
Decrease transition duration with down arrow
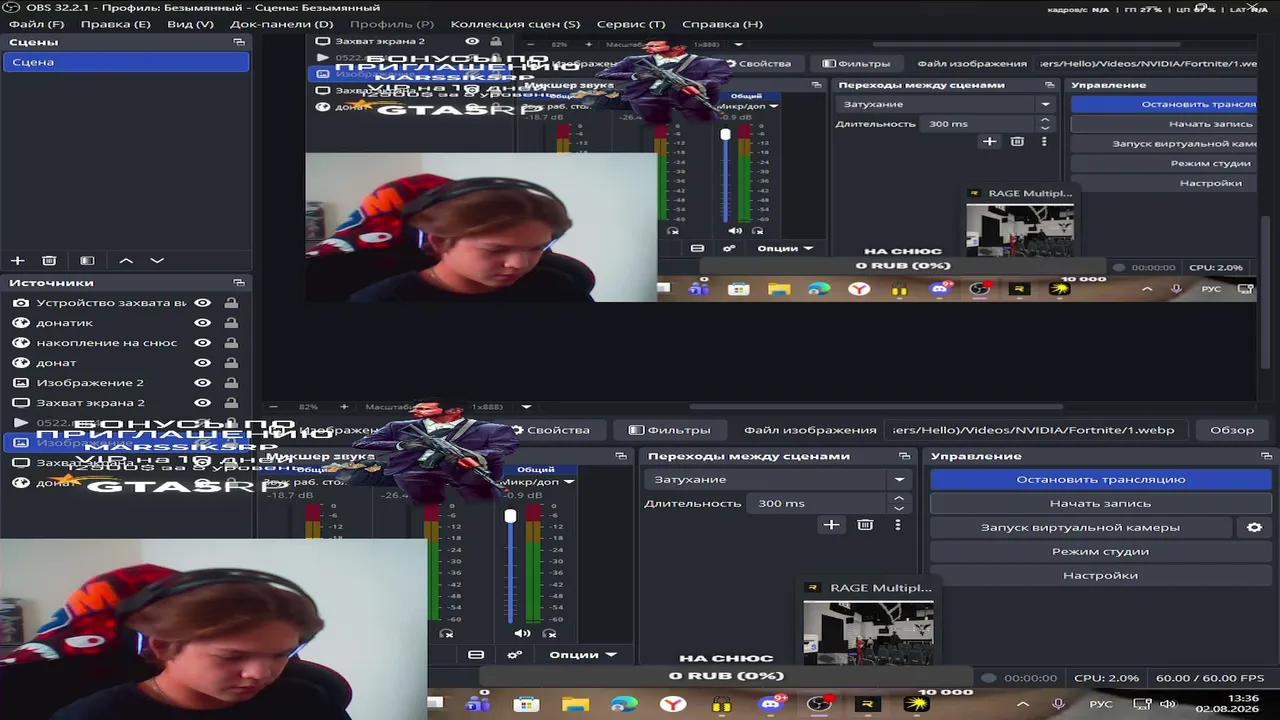899,509
